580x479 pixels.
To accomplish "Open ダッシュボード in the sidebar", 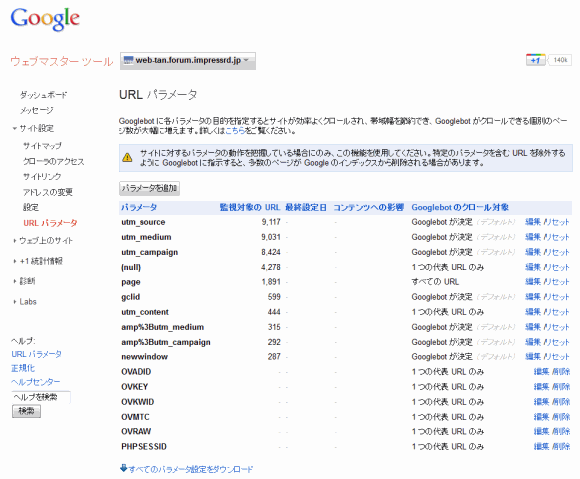I will coord(43,95).
